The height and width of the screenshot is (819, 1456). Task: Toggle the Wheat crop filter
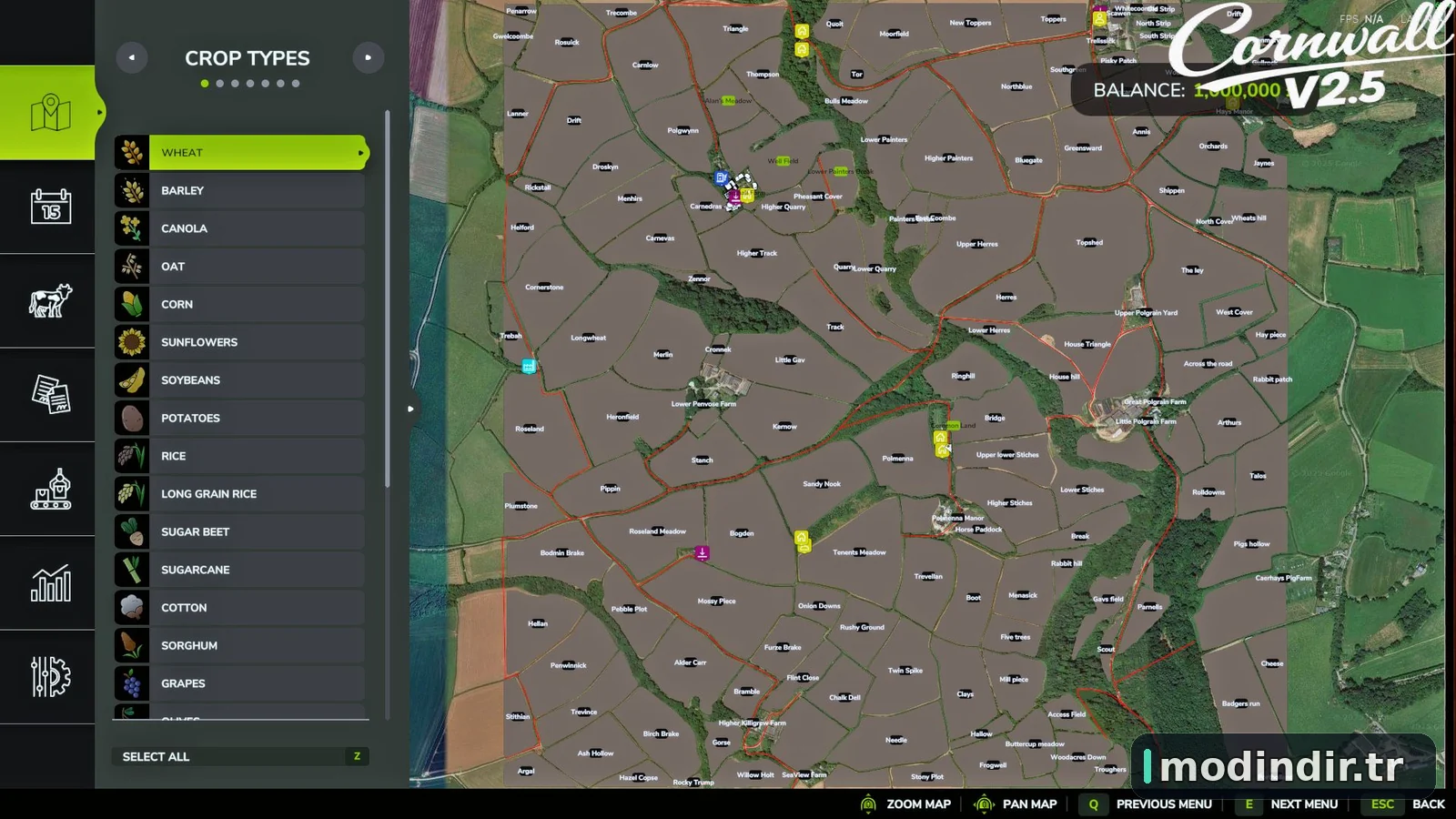[x=241, y=153]
